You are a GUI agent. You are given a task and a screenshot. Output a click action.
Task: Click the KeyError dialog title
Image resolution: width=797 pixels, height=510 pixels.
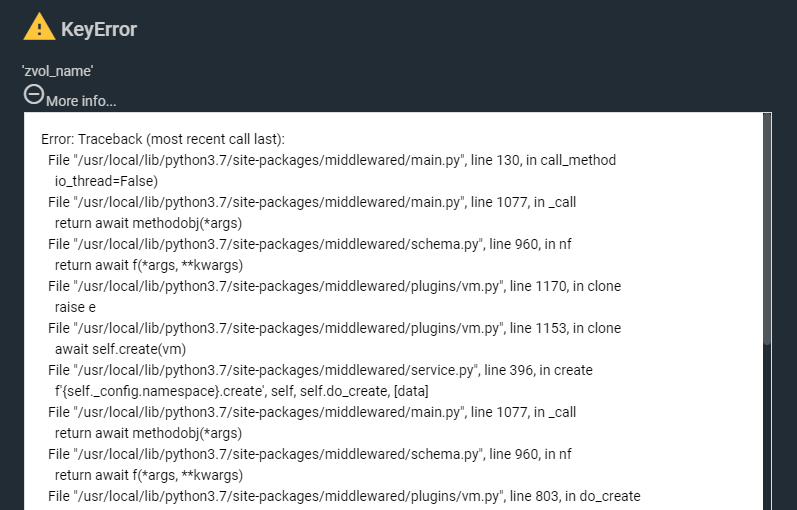coord(99,29)
